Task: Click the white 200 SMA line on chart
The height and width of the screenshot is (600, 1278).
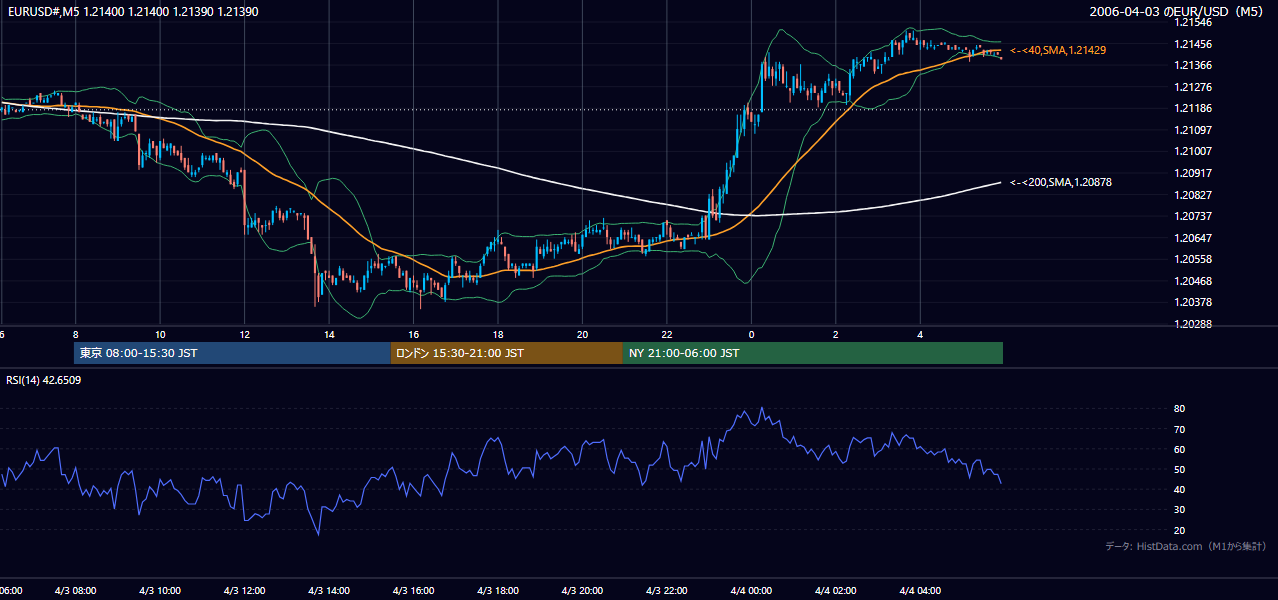Action: (500, 169)
